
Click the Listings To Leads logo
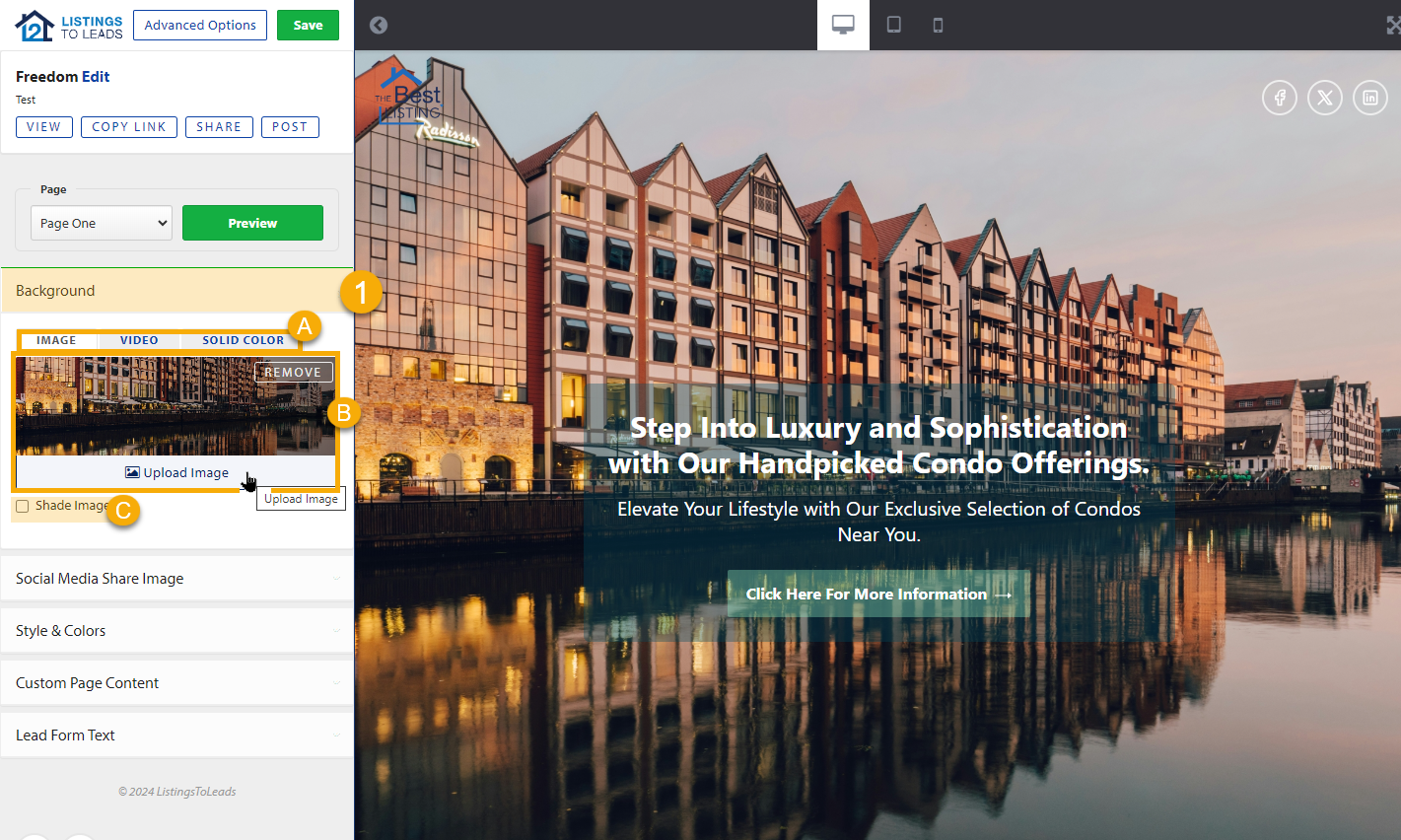tap(69, 26)
